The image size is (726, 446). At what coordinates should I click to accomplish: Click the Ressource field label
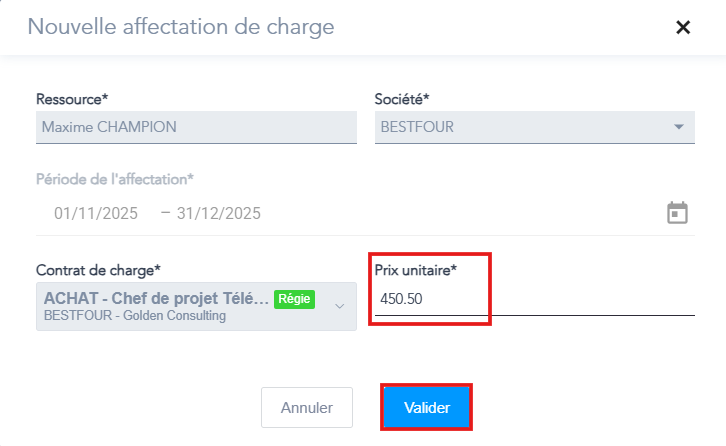72,99
